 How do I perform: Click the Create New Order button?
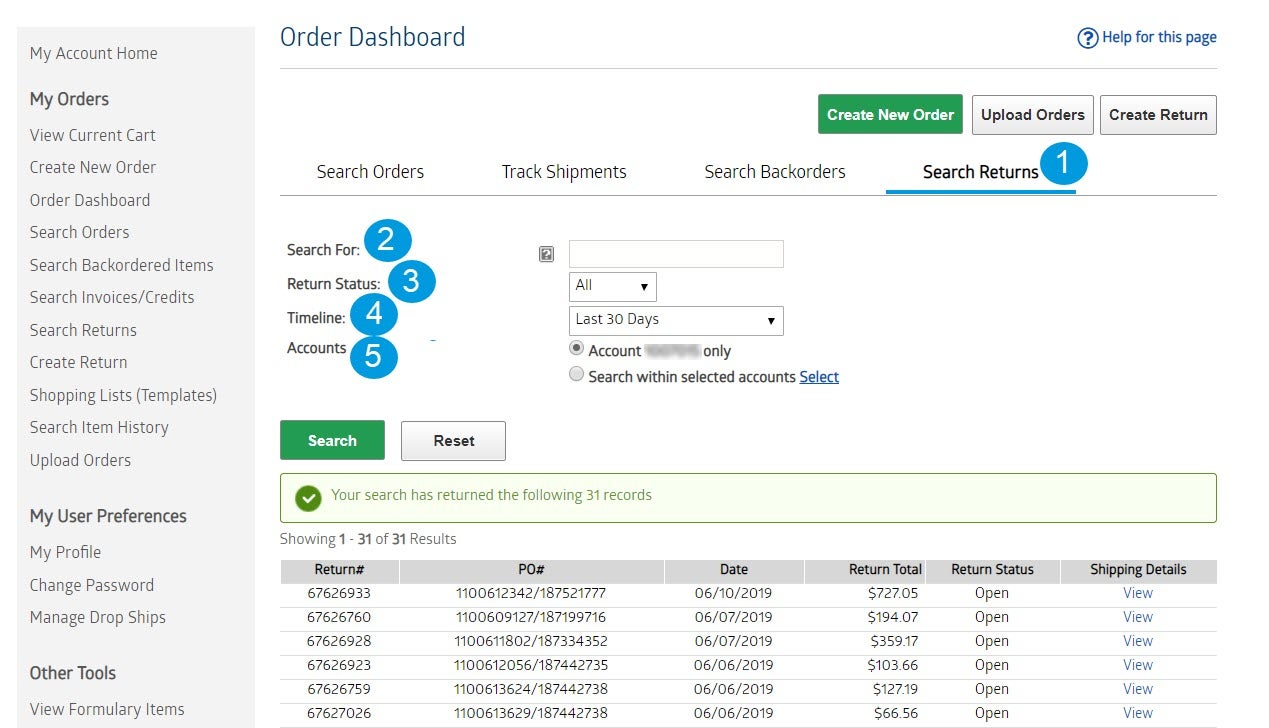(890, 115)
